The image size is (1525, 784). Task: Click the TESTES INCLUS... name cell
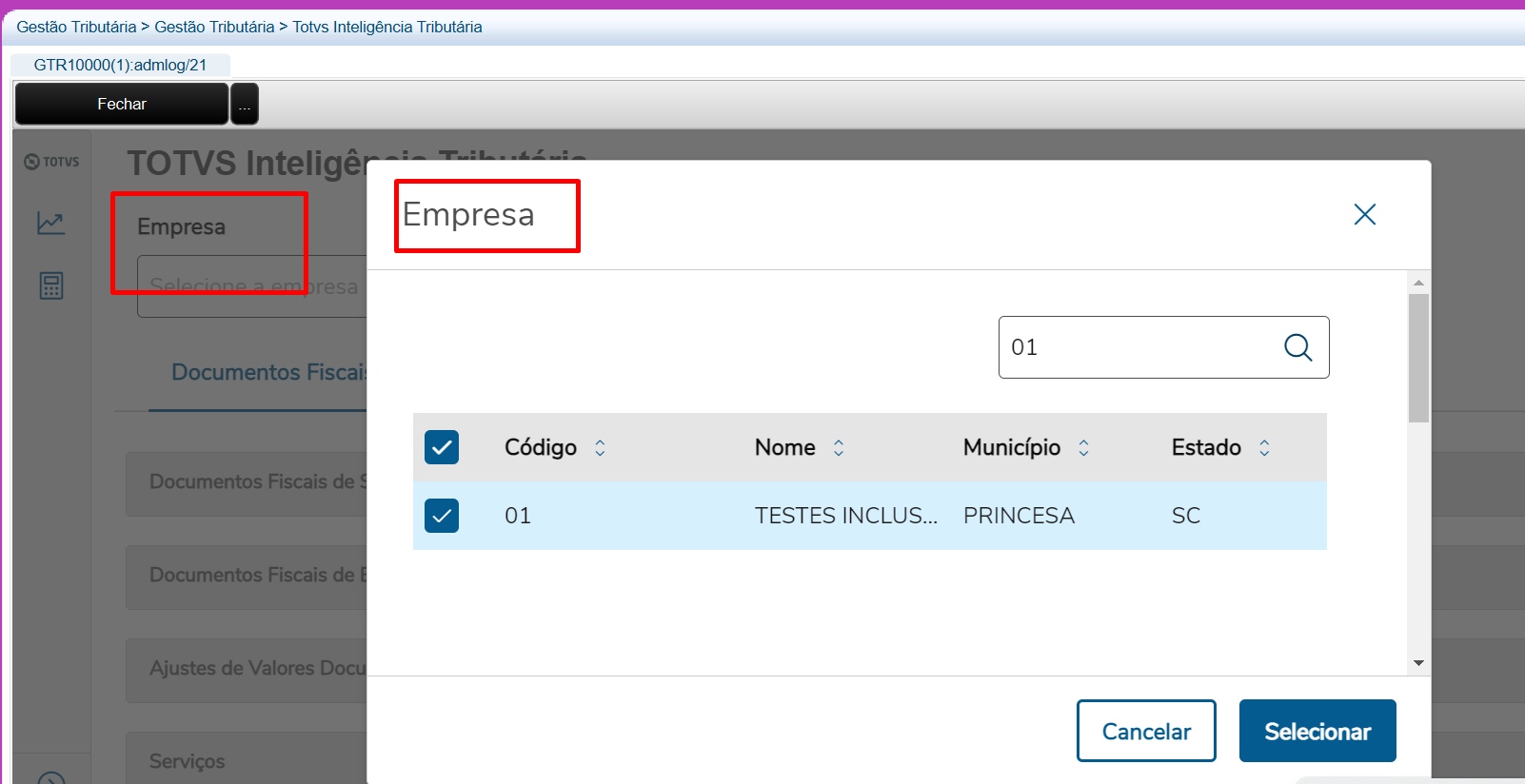coord(846,516)
